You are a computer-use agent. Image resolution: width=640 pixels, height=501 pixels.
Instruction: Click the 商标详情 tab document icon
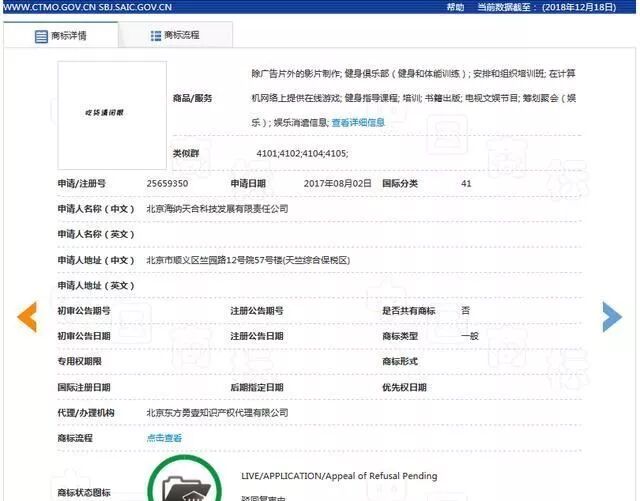pos(41,36)
